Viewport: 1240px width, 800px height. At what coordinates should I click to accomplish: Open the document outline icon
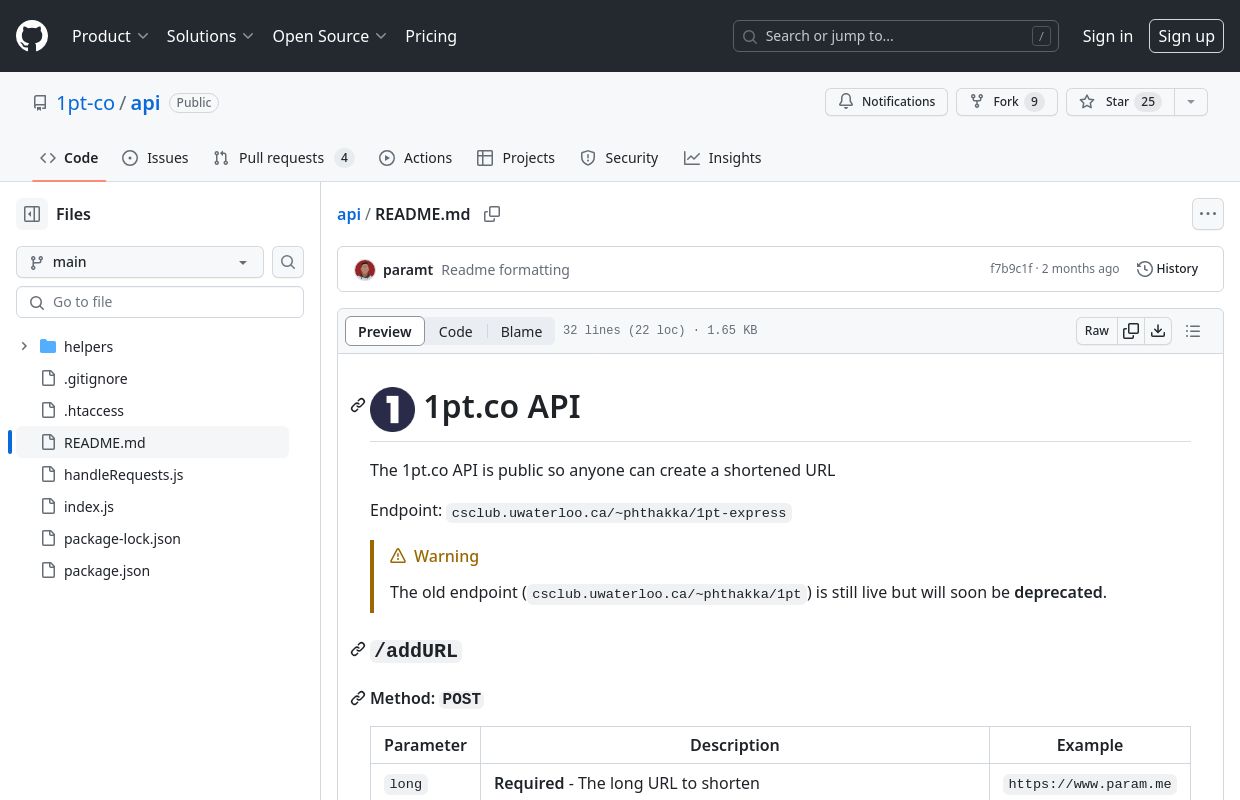point(1192,331)
